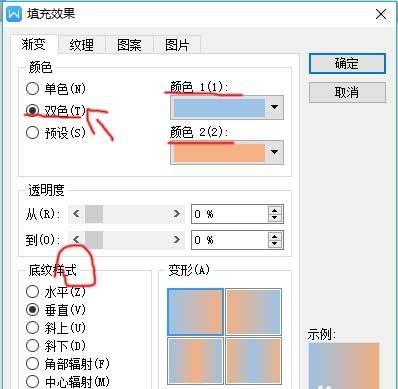
Task: Select the 单色(N) radio option
Action: [56, 89]
